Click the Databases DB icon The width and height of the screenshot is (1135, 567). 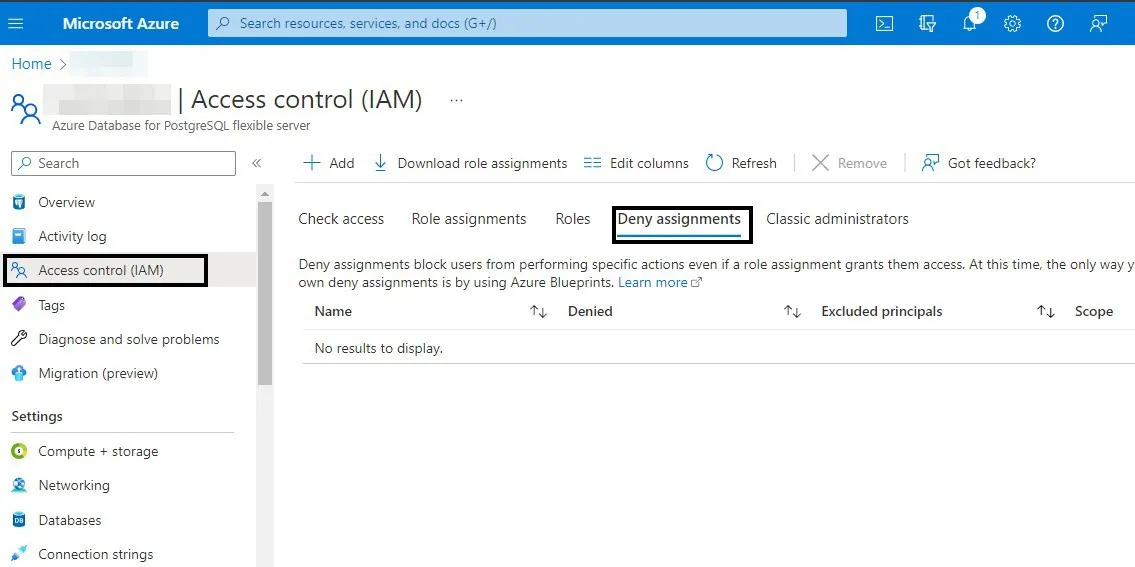pyautogui.click(x=20, y=520)
